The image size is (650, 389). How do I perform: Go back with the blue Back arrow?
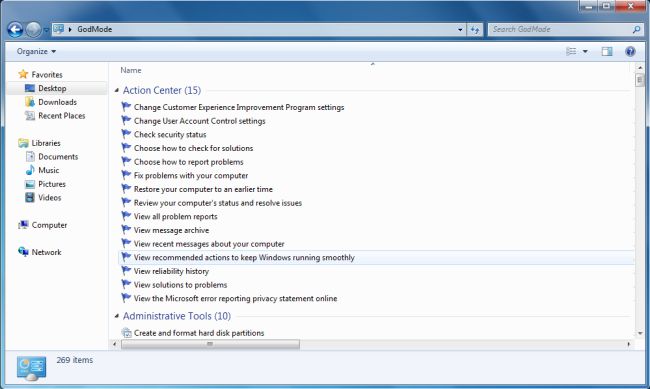15,29
